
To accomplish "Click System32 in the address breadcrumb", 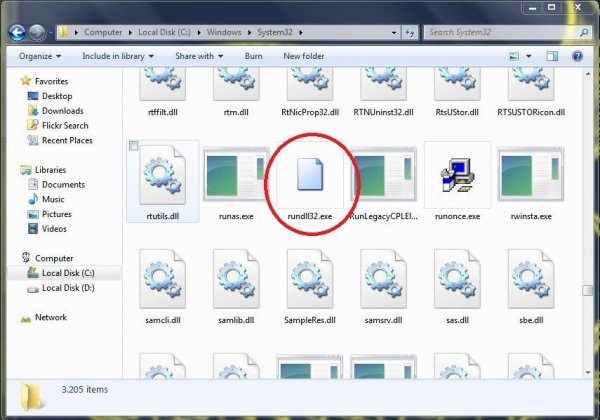I will click(275, 33).
